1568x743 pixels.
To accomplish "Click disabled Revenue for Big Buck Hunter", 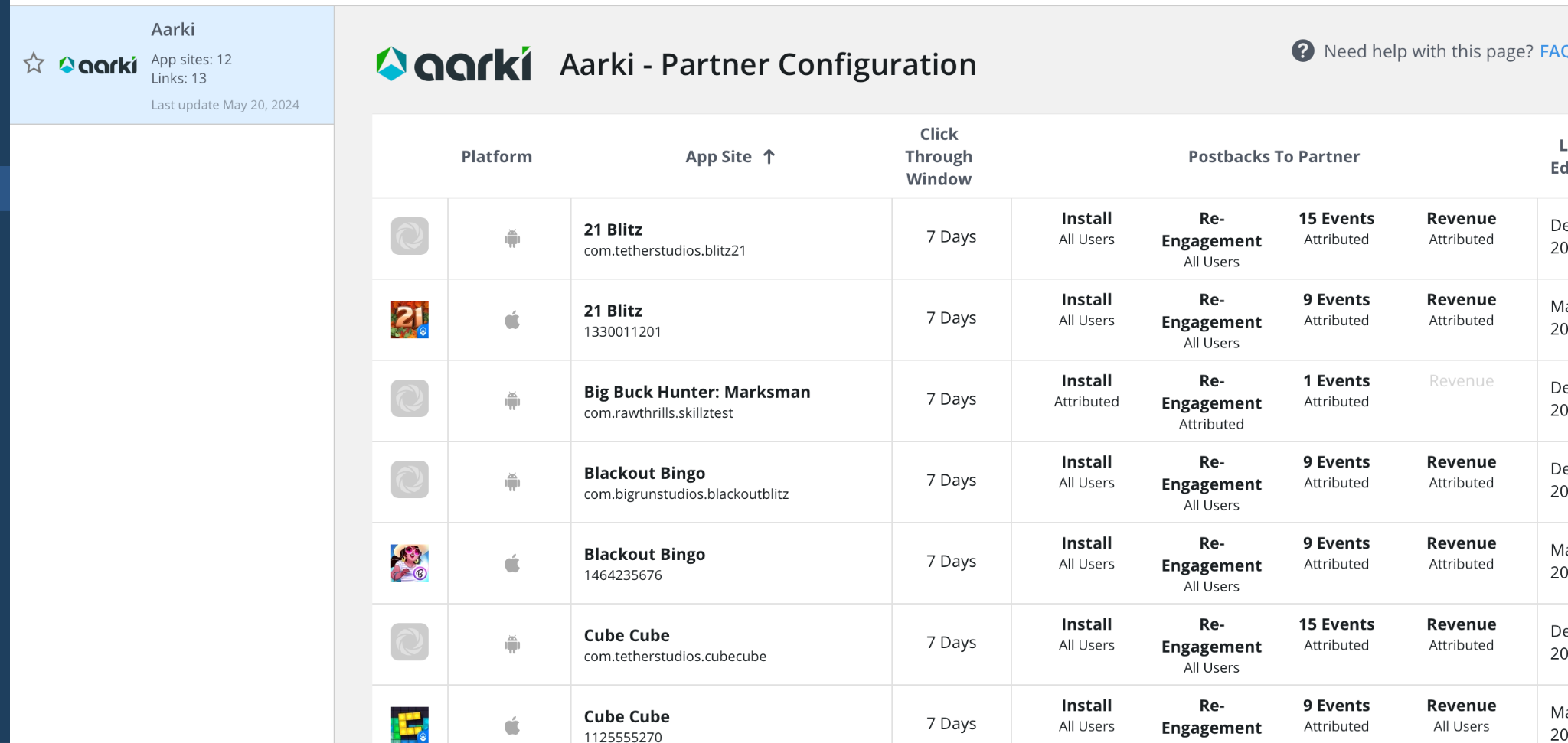I will click(1461, 381).
